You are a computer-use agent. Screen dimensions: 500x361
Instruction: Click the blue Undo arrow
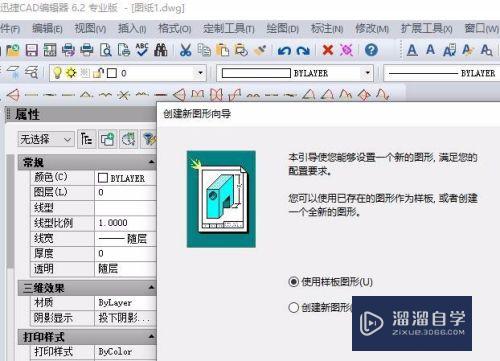point(284,51)
